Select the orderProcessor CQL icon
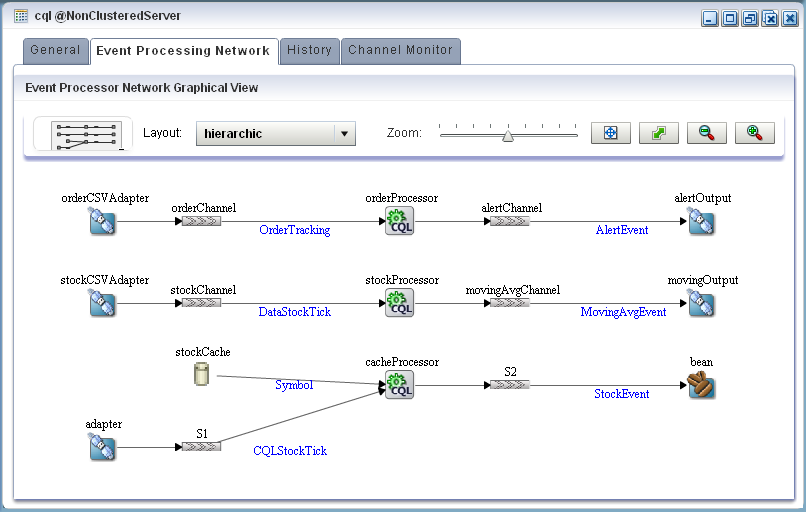Screen dimensions: 806x512 point(399,221)
